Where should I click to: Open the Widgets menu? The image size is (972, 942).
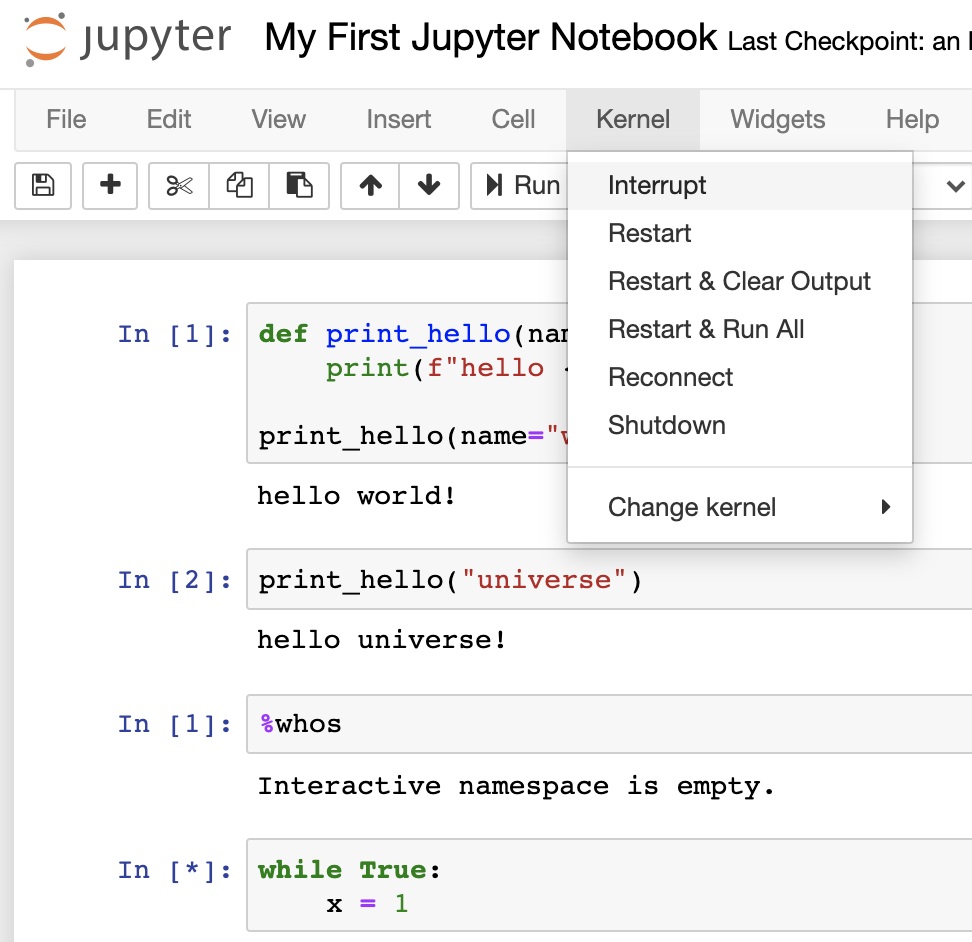click(x=777, y=119)
